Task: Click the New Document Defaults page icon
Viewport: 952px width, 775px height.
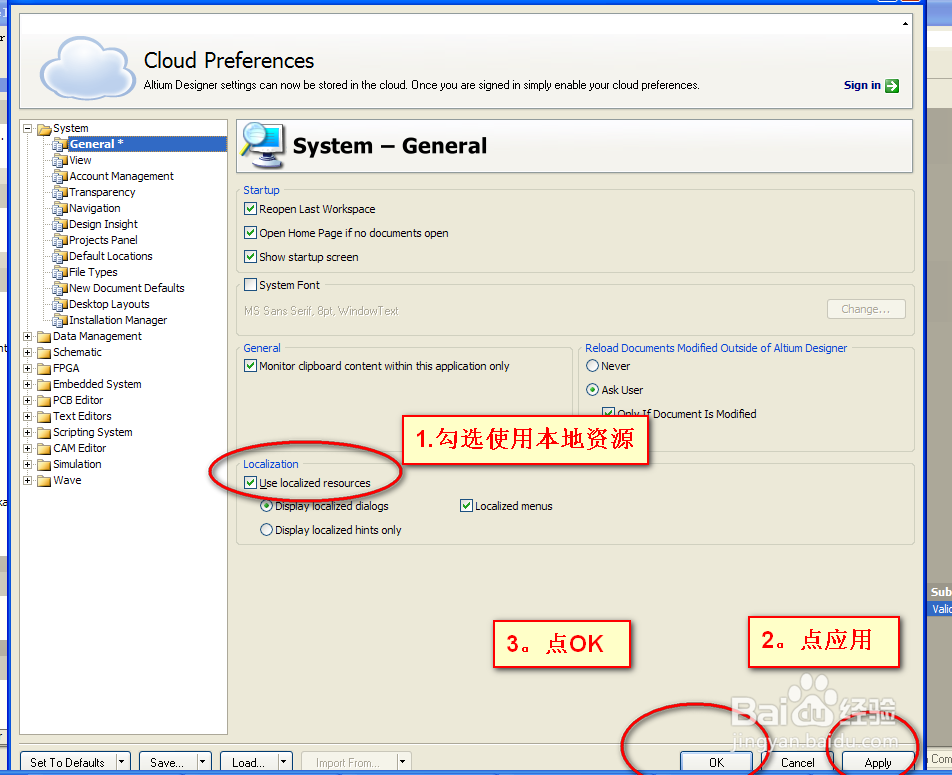Action: tap(60, 288)
